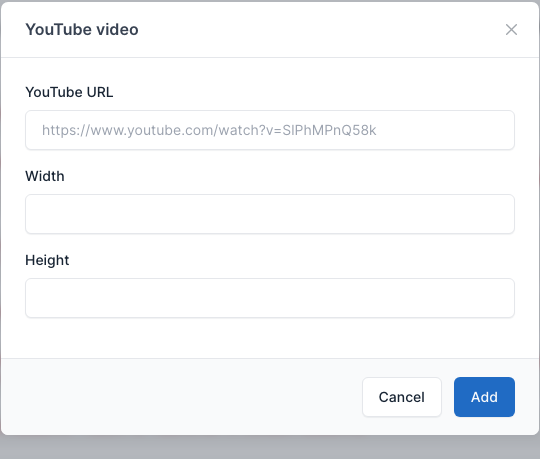540x459 pixels.
Task: Click the blue Add button
Action: click(x=484, y=397)
